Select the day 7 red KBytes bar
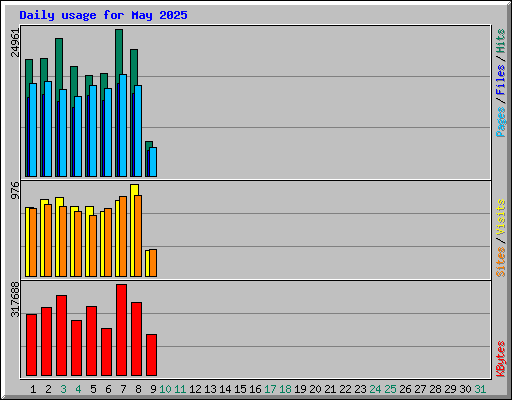Viewport: 512px width, 400px height. click(x=121, y=330)
